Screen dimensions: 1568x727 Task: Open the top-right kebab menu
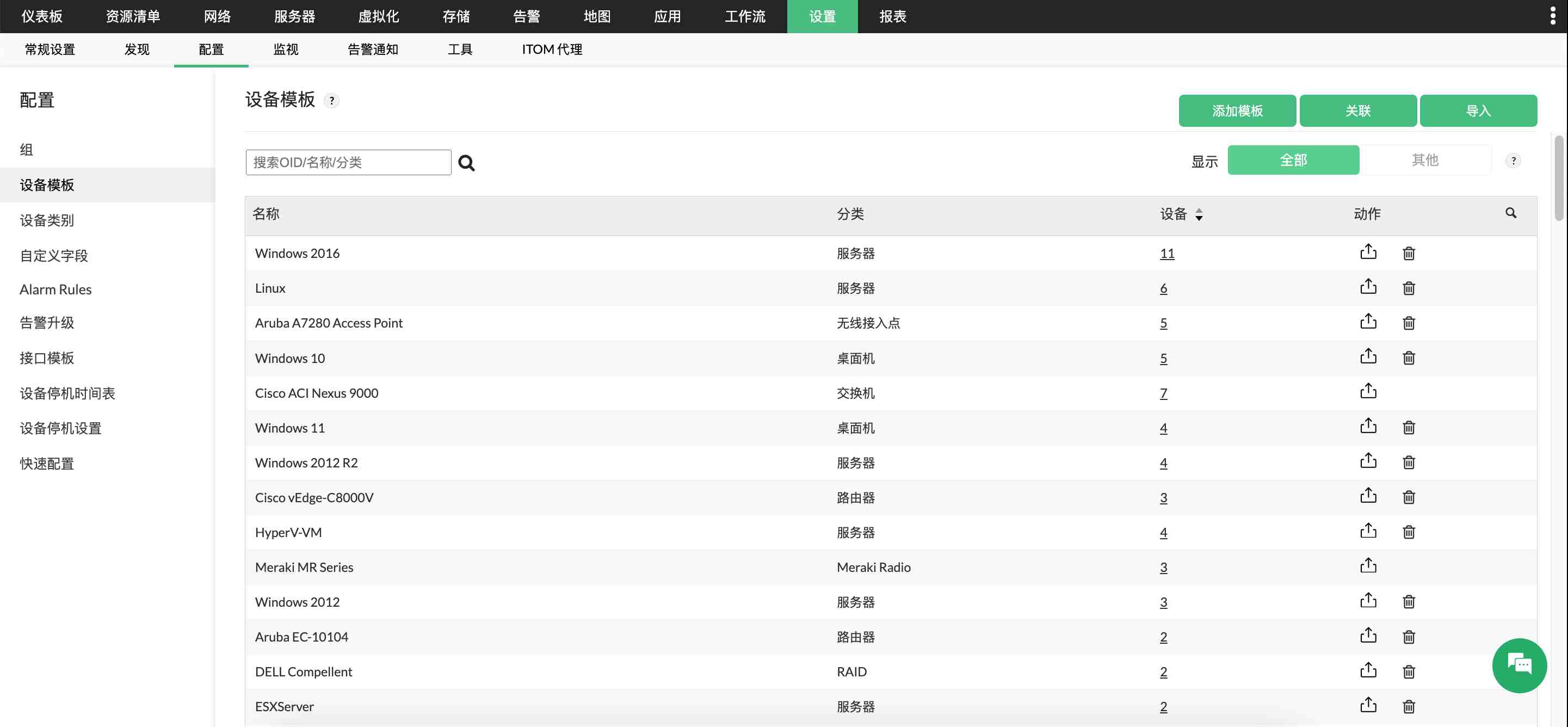coord(1552,16)
